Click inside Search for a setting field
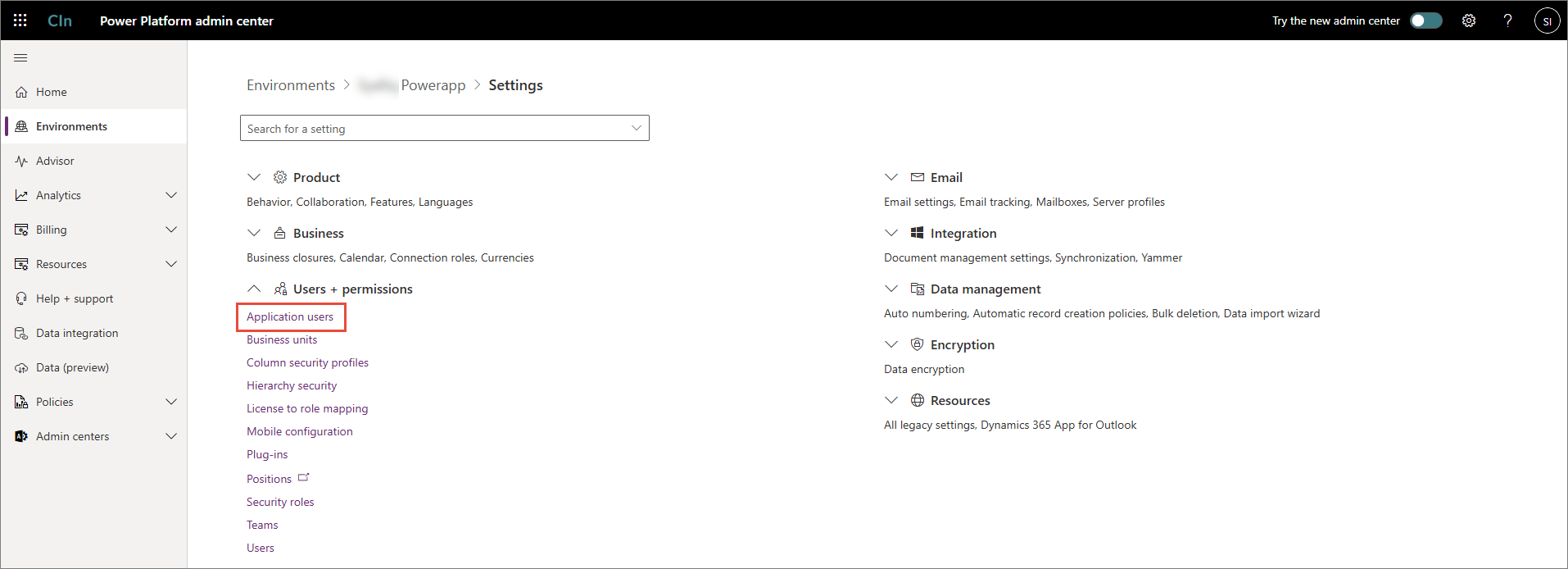The height and width of the screenshot is (569, 1568). (x=445, y=128)
